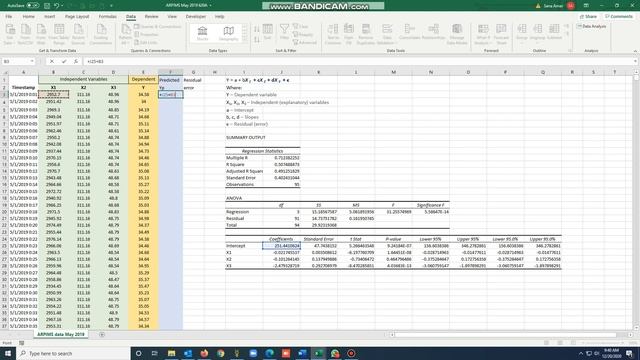Toggle the AutoSave switch
The height and width of the screenshot is (360, 640).
33,6
